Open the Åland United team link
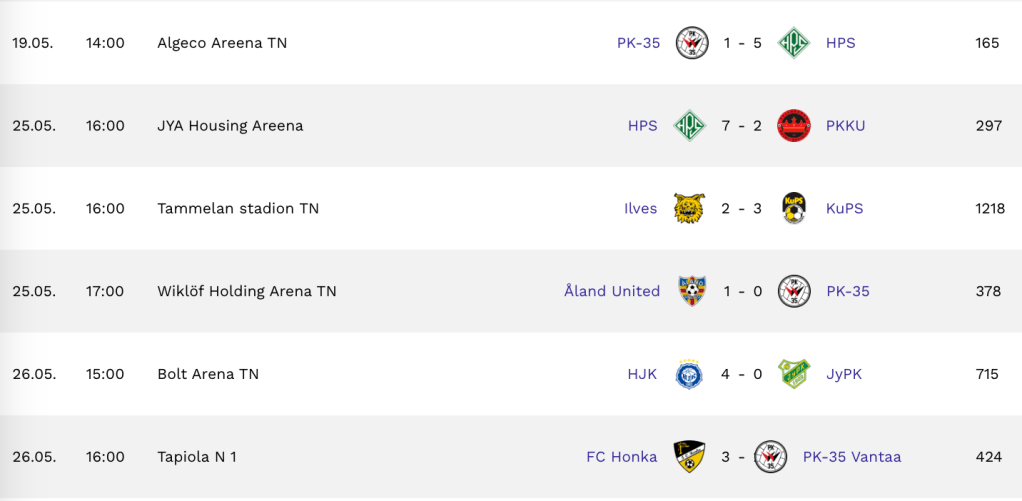Screen dimensions: 1022x501 tap(612, 291)
